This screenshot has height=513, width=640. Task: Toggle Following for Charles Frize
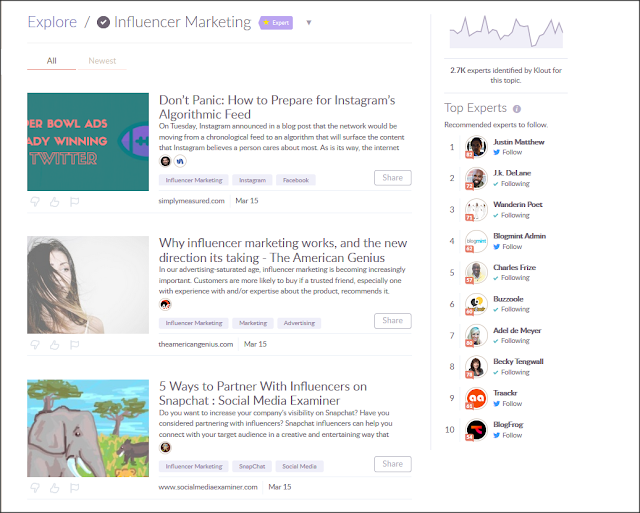[511, 278]
